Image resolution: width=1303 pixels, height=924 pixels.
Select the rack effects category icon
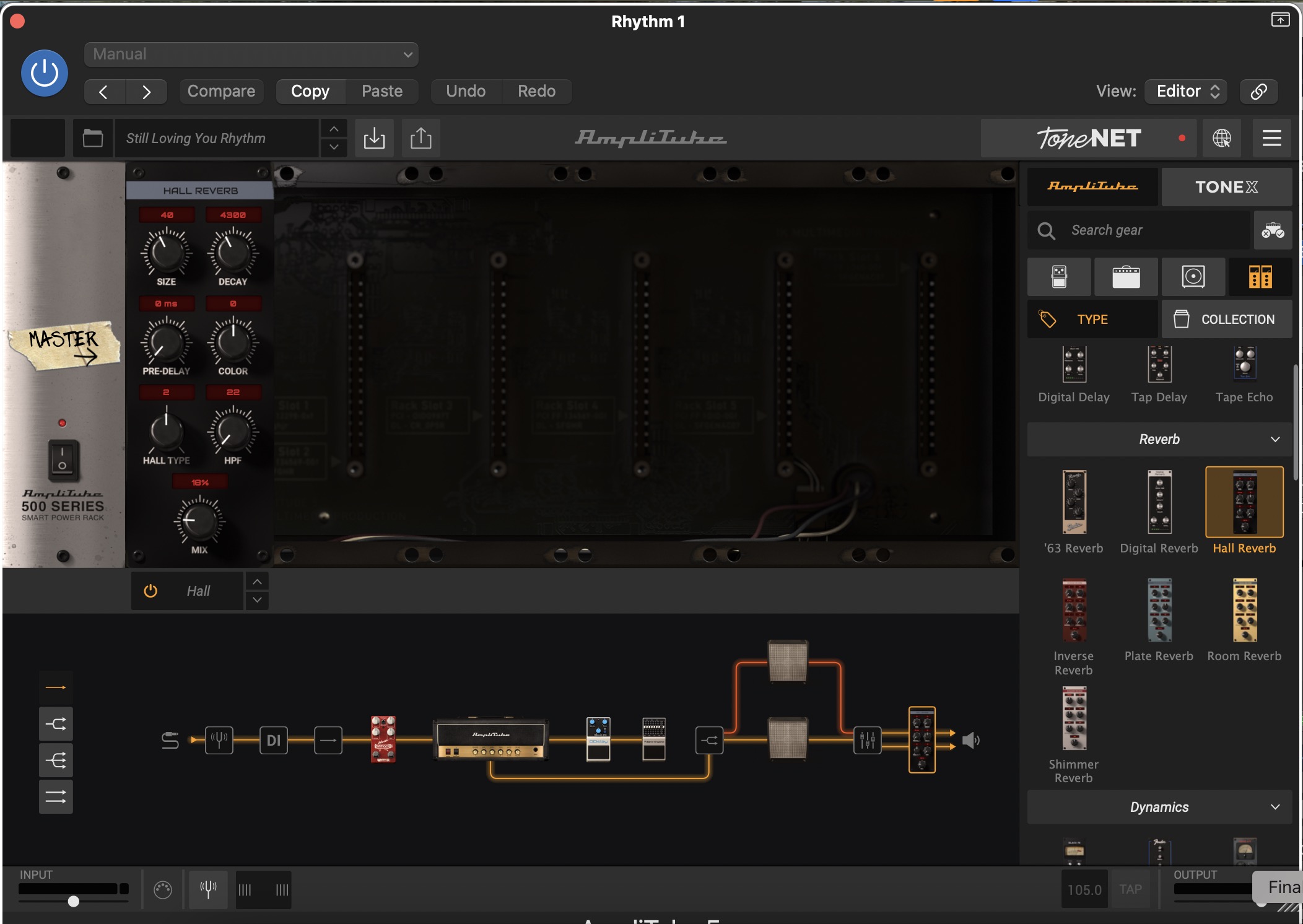[x=1260, y=276]
